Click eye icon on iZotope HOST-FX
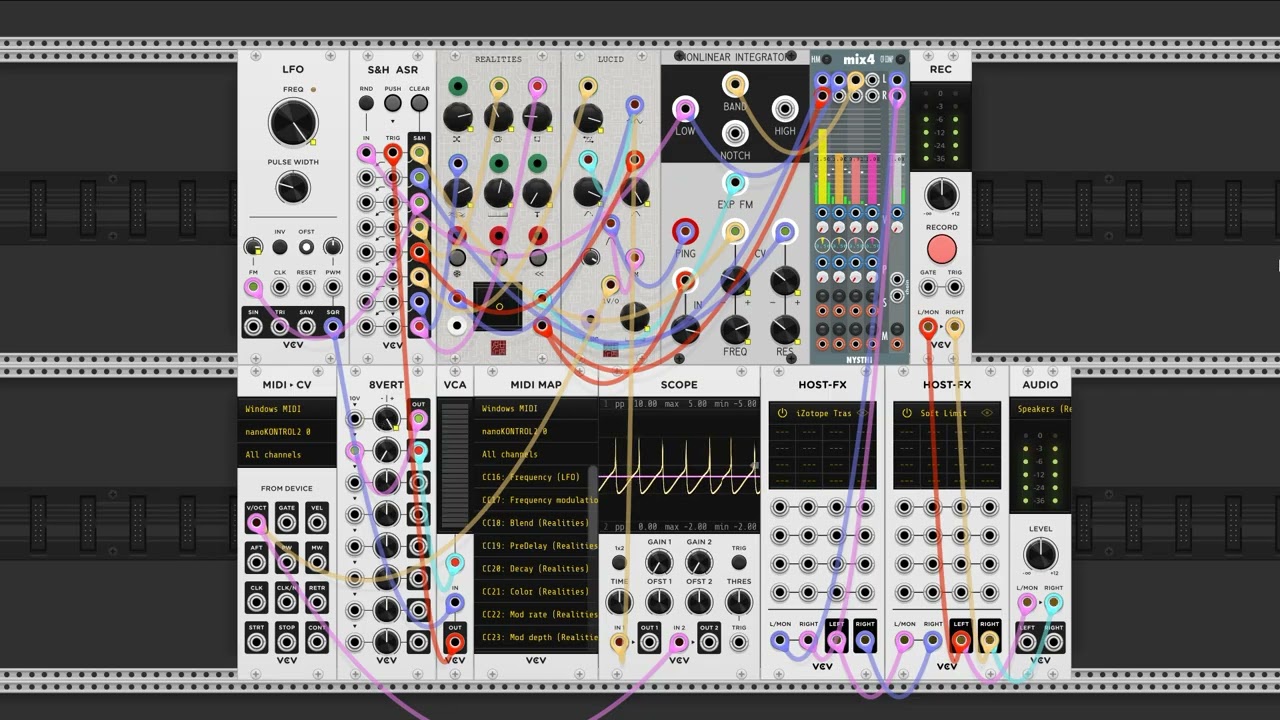This screenshot has height=720, width=1280. (x=862, y=413)
